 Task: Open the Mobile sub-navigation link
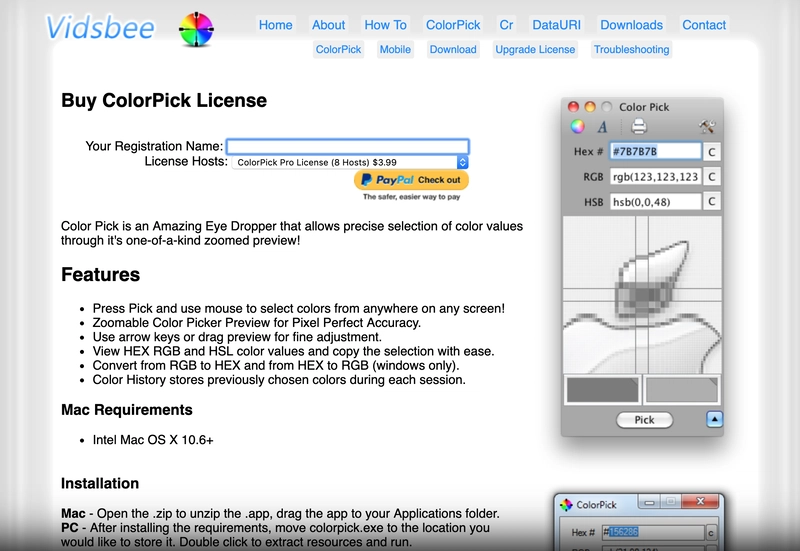(395, 49)
